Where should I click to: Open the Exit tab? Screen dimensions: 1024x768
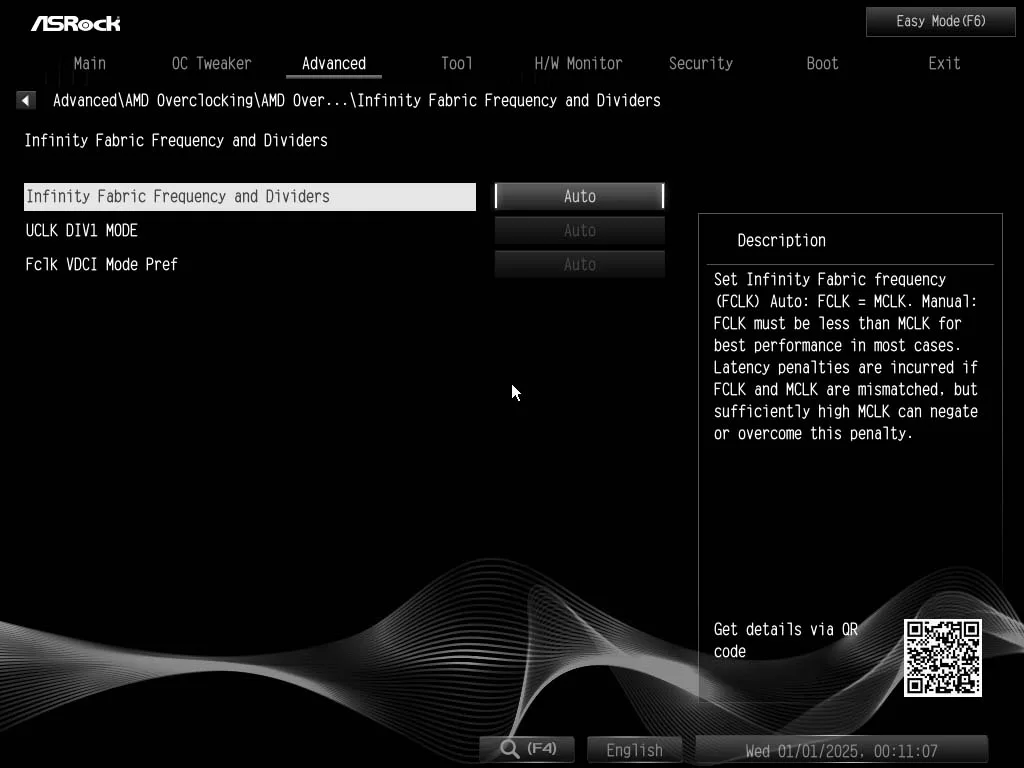944,63
